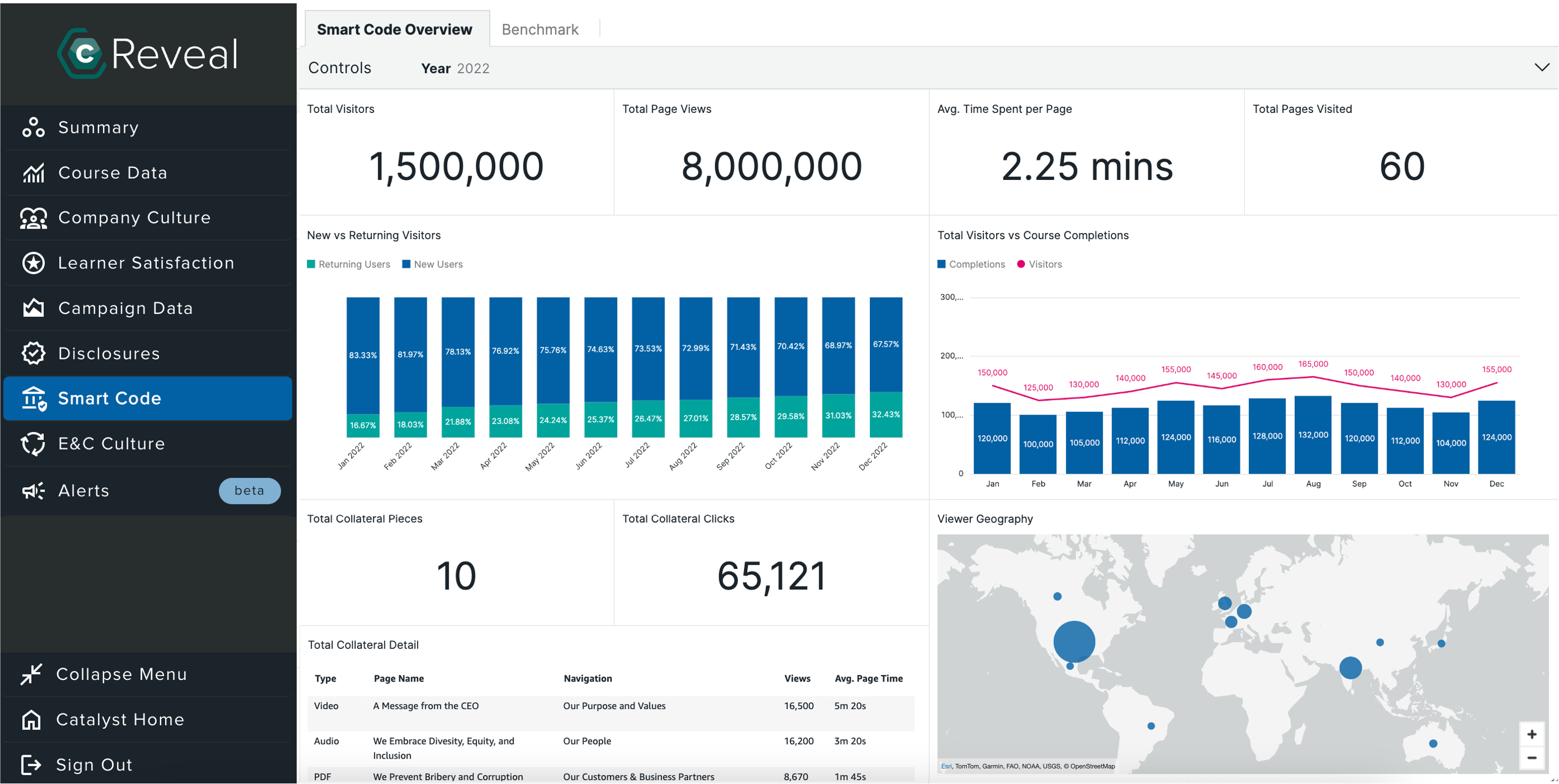Viewport: 1559px width, 784px height.
Task: Select the Smart Code Overview tab
Action: 397,29
